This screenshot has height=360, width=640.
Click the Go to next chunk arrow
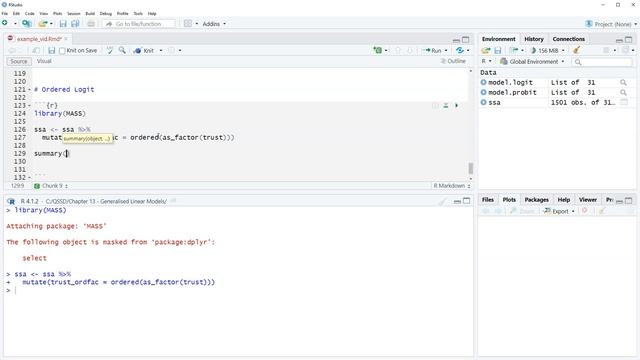pos(410,50)
